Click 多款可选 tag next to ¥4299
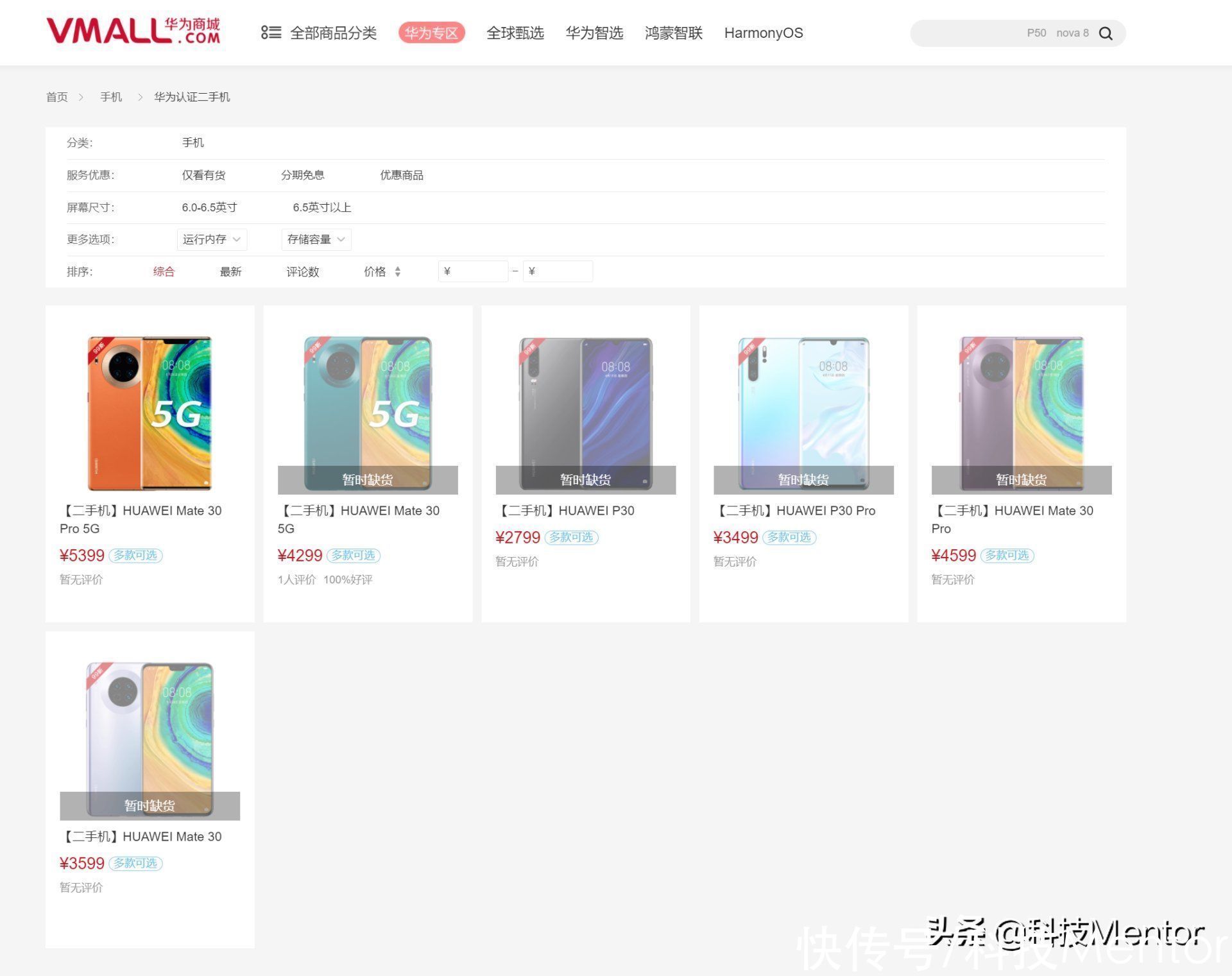This screenshot has width=1232, height=976. tap(354, 556)
